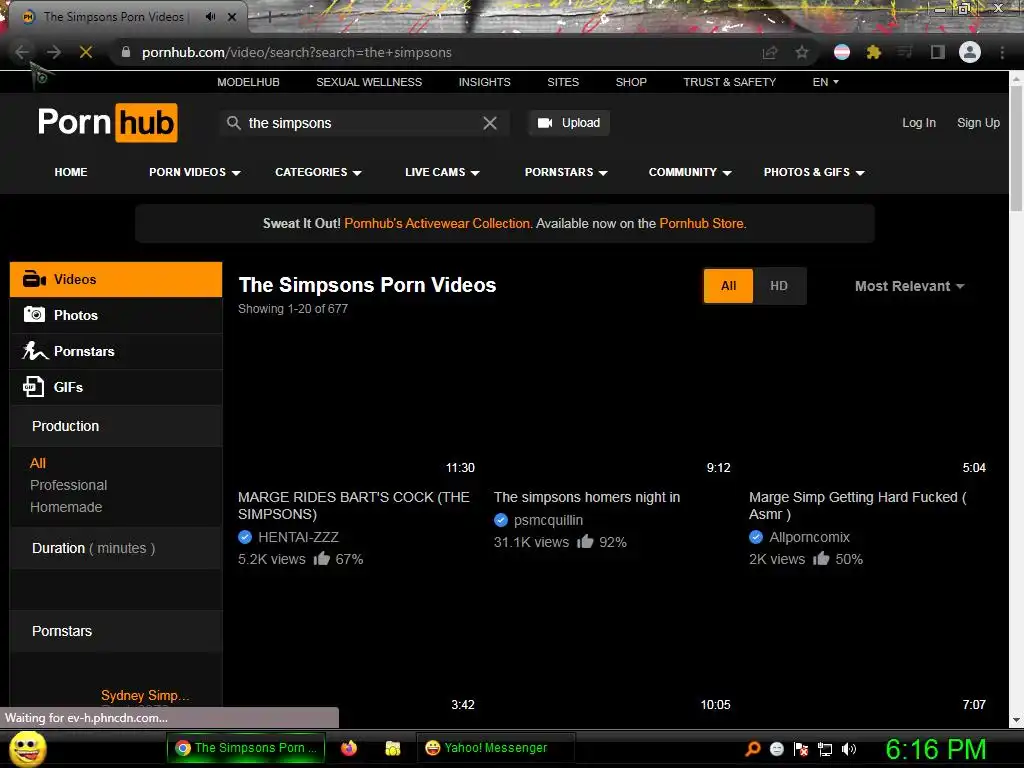Expand the Production filter section
1024x768 pixels.
116,426
